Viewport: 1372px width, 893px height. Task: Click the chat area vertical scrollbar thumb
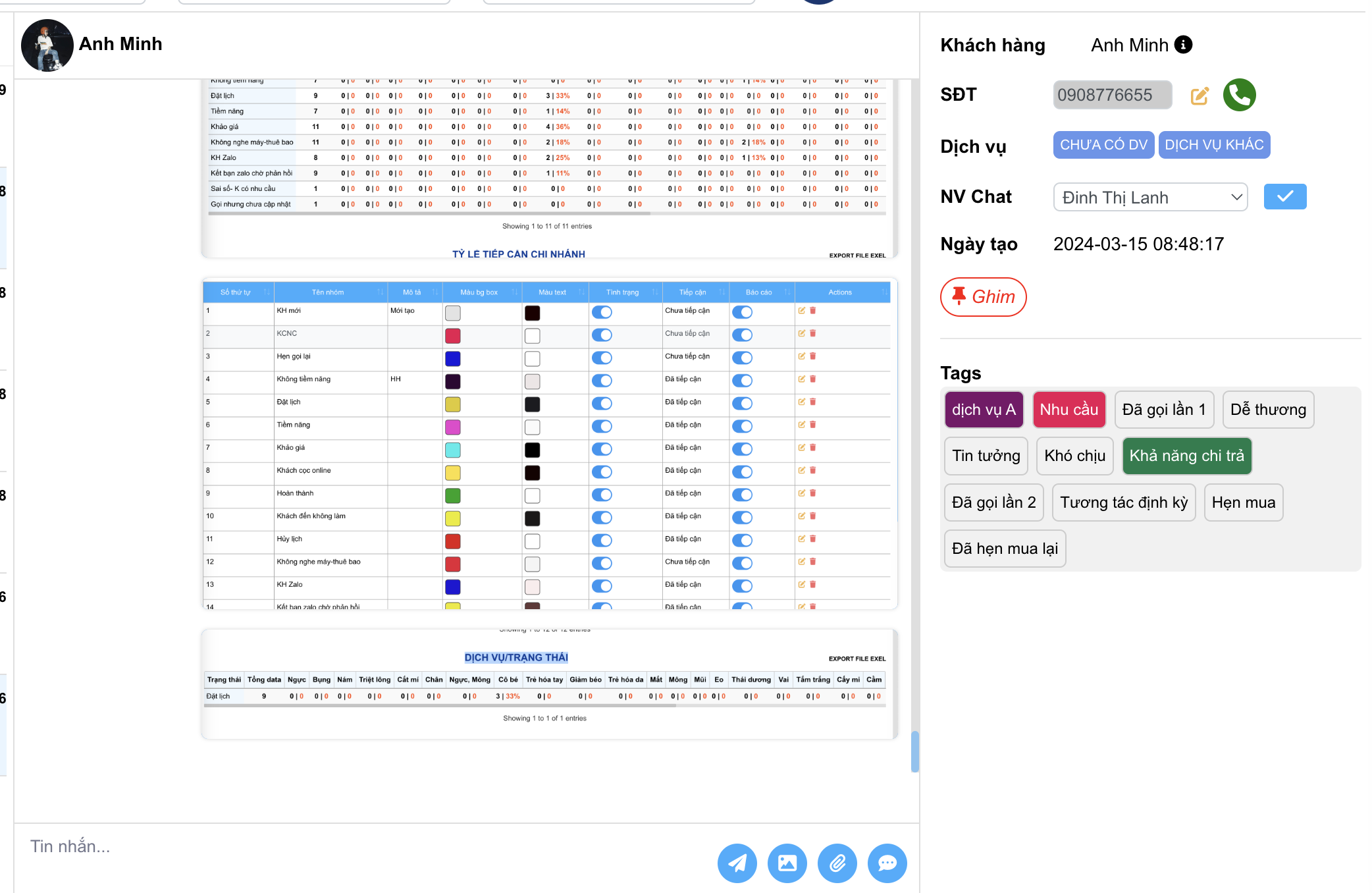pyautogui.click(x=914, y=751)
